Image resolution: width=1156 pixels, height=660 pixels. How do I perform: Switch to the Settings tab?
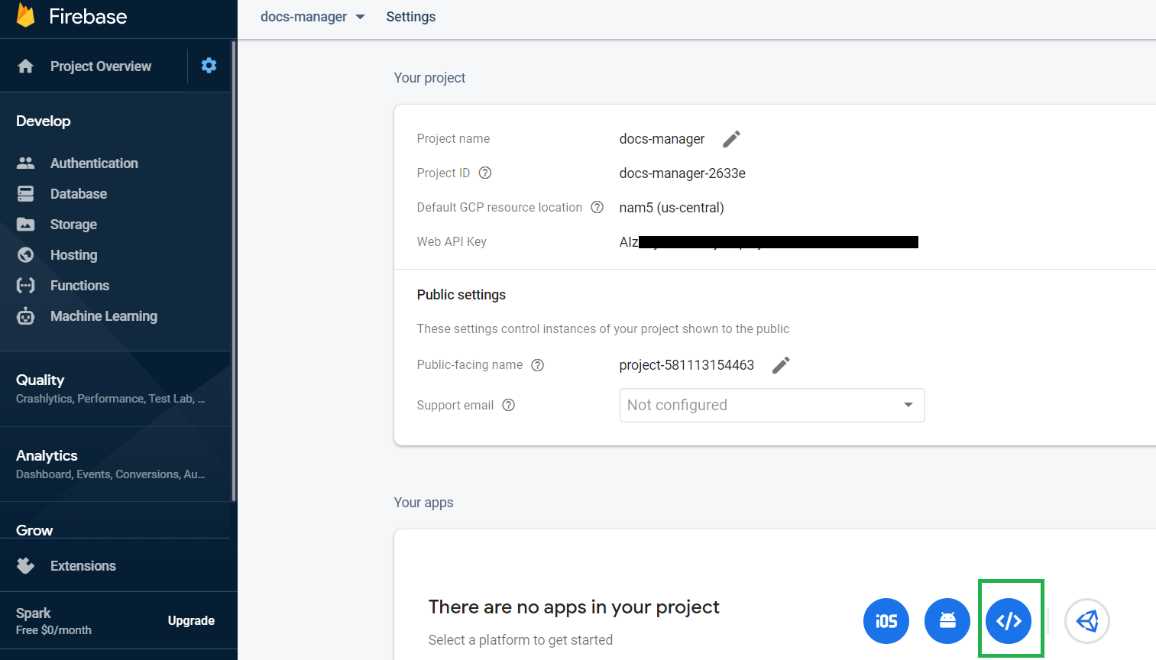(x=410, y=16)
